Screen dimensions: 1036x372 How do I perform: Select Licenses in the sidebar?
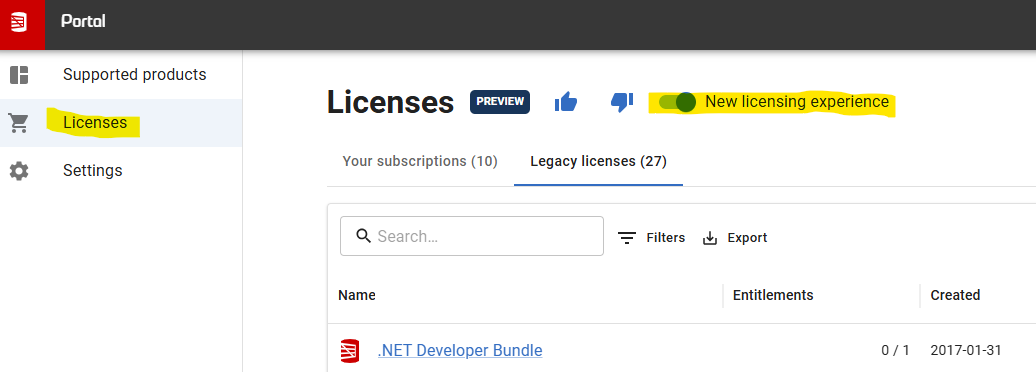pyautogui.click(x=121, y=123)
